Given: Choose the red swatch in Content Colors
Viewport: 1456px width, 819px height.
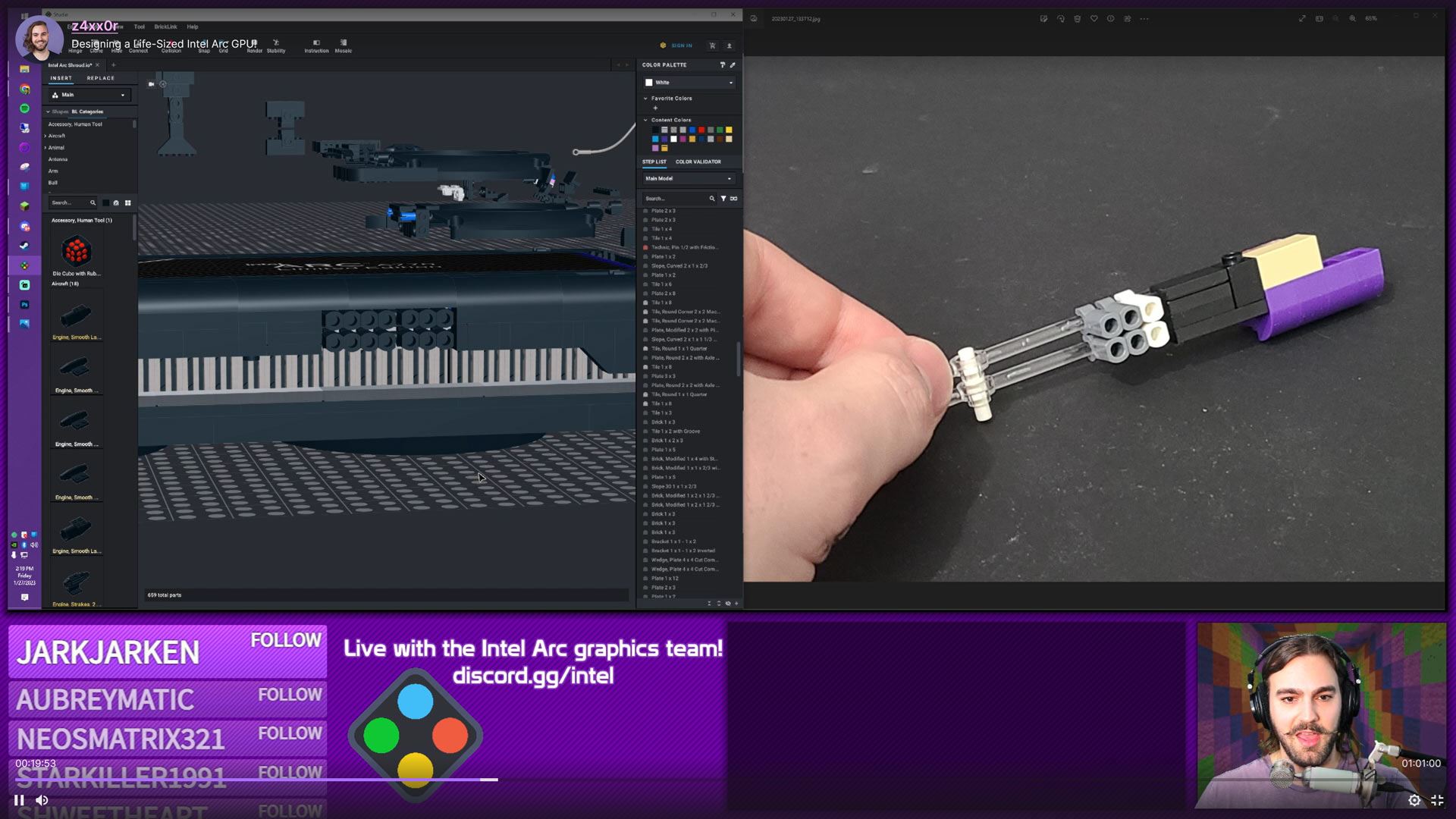Looking at the screenshot, I should click(x=701, y=130).
